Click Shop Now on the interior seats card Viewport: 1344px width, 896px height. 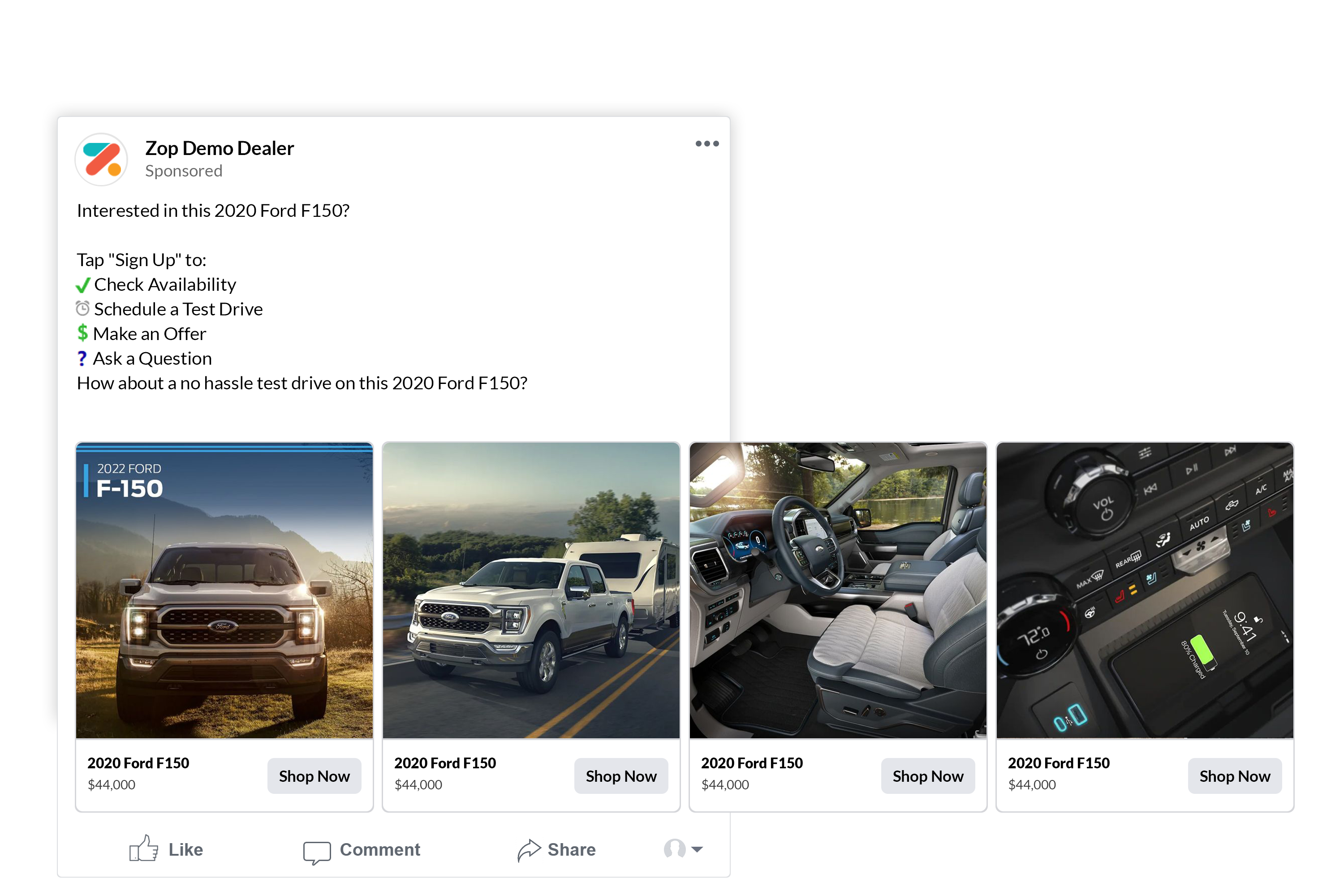coord(928,776)
